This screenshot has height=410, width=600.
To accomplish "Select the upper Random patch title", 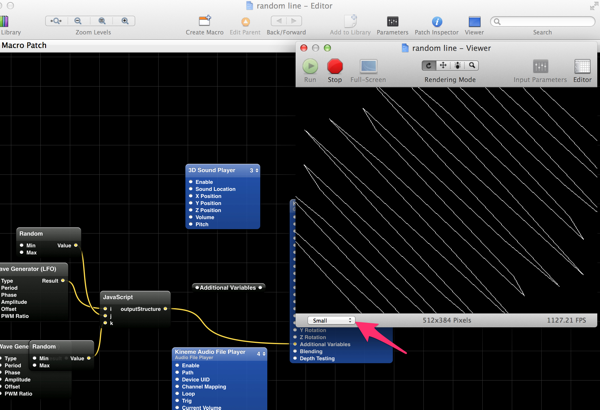I will coord(31,234).
